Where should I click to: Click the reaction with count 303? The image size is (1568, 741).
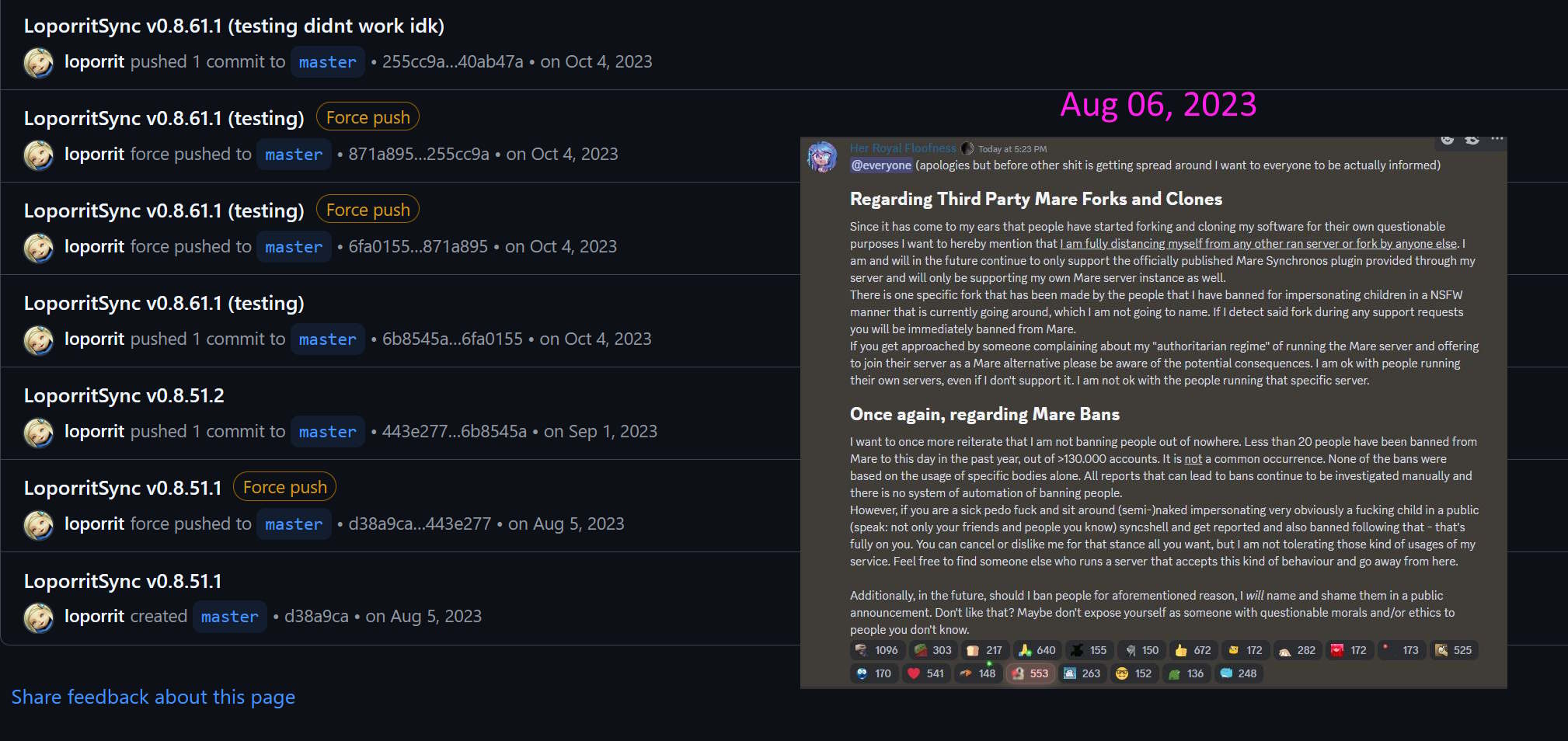(933, 650)
